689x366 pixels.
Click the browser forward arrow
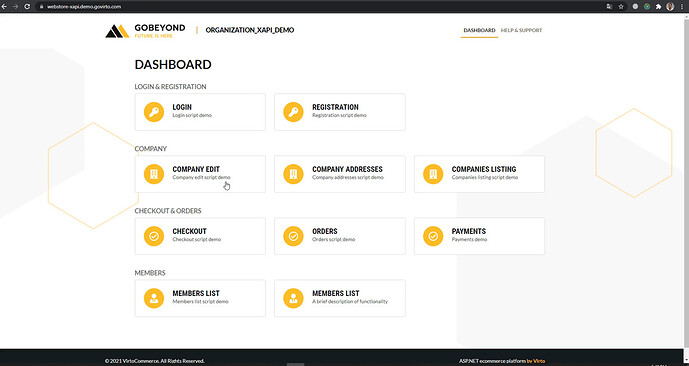15,7
